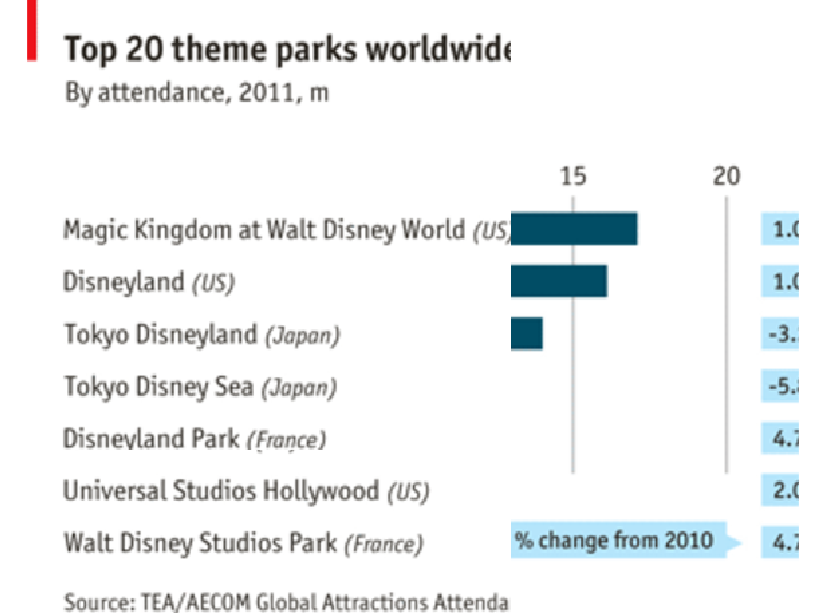Viewport: 825px width, 613px height.
Task: Click the percent change value for Tokyo Disneyland
Action: click(780, 334)
